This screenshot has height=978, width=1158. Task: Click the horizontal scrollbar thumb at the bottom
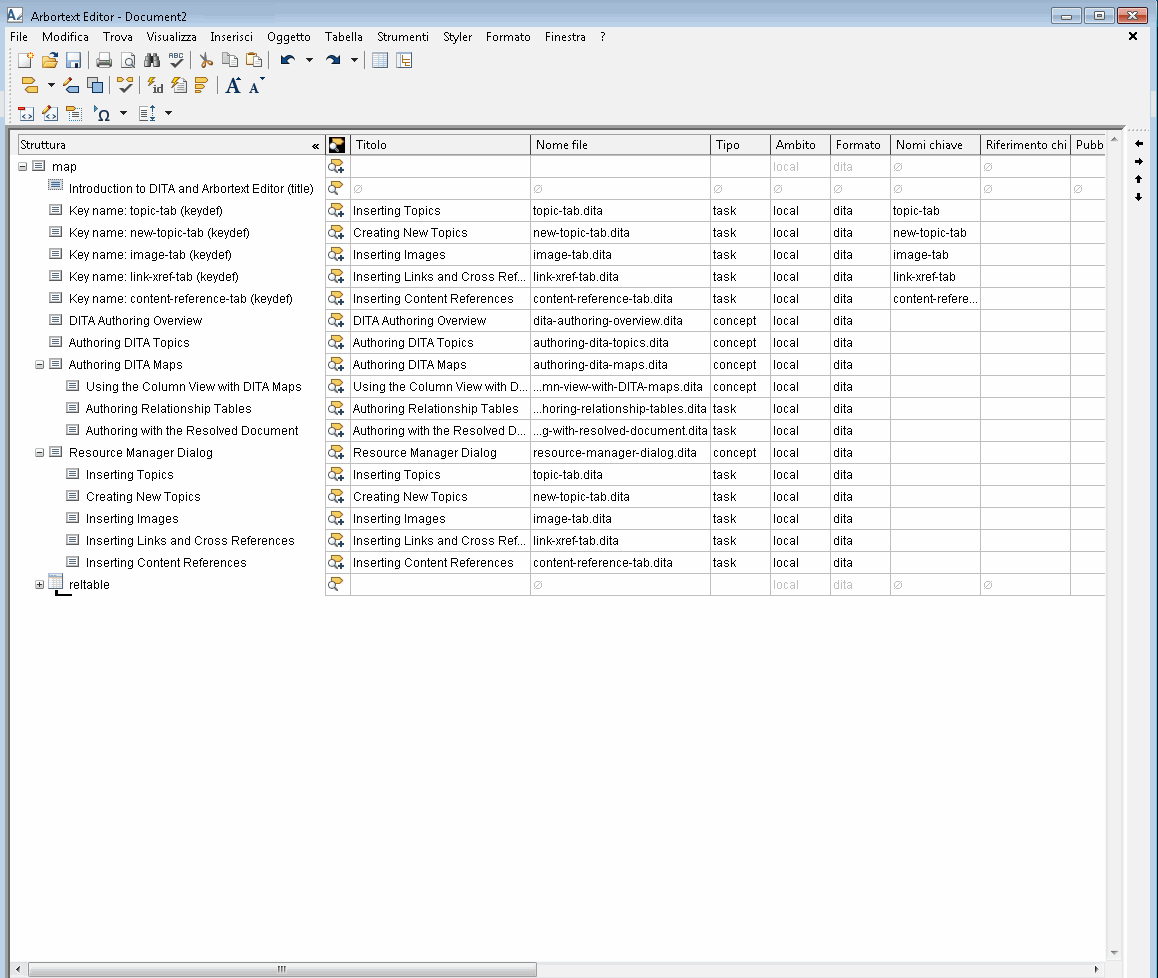(x=282, y=969)
